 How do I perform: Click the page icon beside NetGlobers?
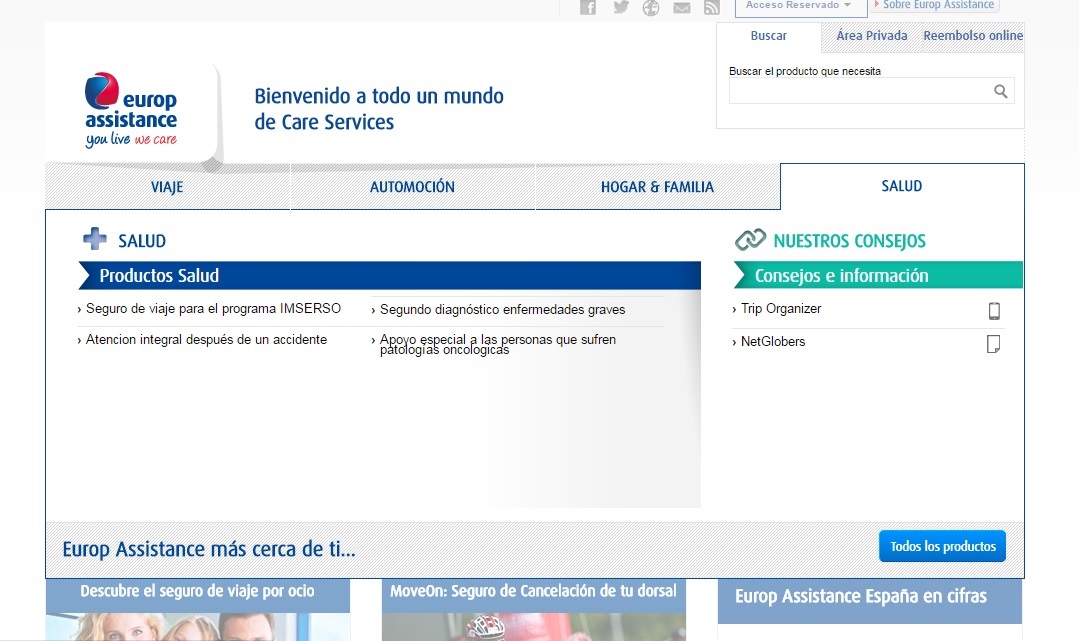pyautogui.click(x=993, y=344)
